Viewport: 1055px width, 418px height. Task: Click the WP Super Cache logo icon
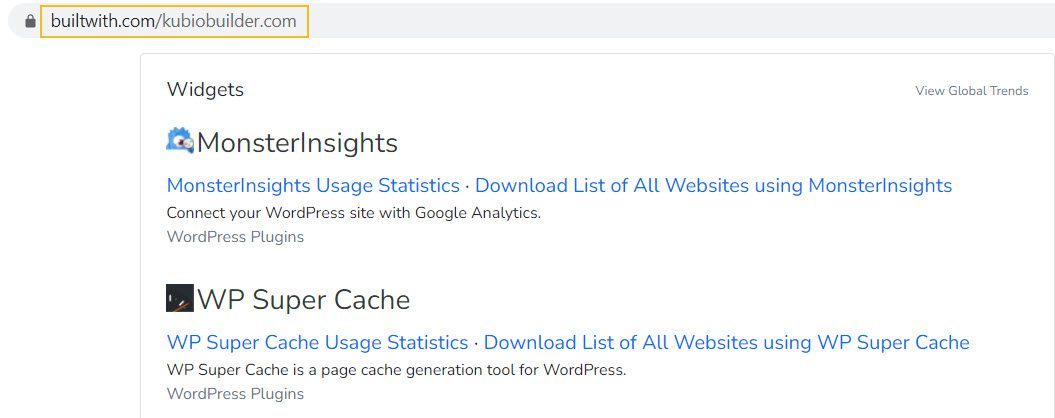click(x=180, y=298)
